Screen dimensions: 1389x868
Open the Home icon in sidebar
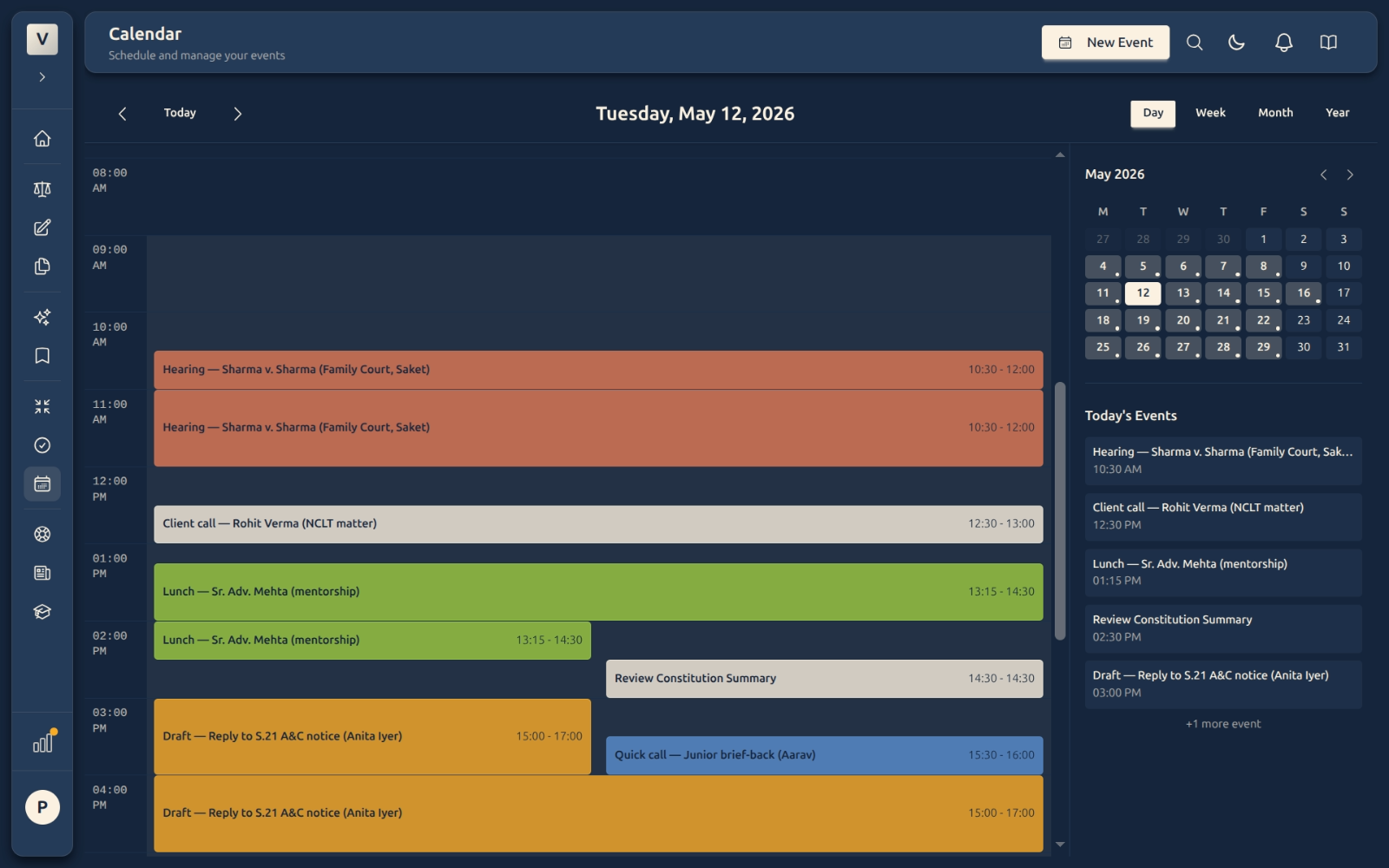(x=42, y=139)
